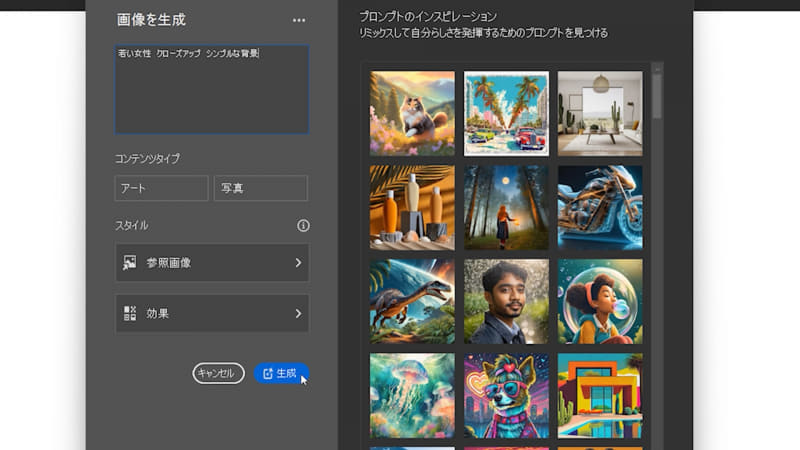This screenshot has height=450, width=800.
Task: Select the 写真 content type
Action: [261, 188]
